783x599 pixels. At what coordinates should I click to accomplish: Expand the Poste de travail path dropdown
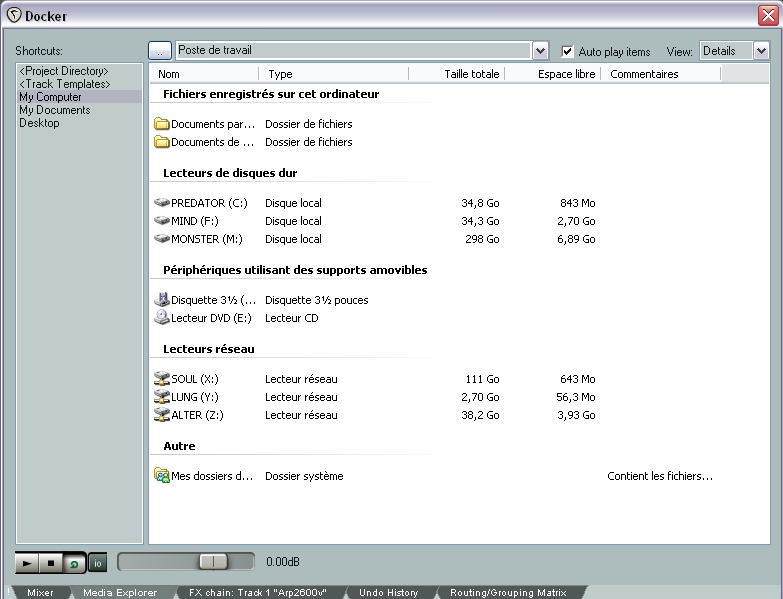tap(541, 51)
